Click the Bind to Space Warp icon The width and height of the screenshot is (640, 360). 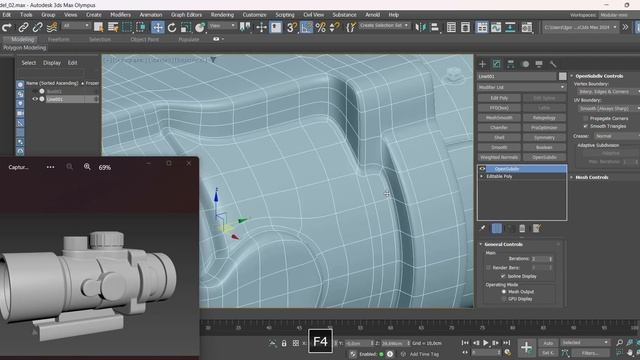(x=52, y=27)
